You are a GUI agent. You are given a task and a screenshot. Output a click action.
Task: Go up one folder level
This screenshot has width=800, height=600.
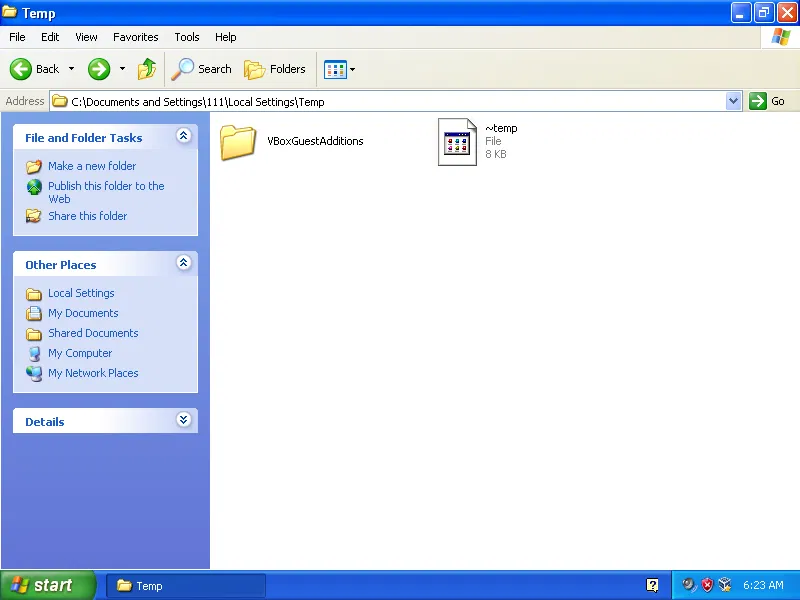(x=147, y=69)
